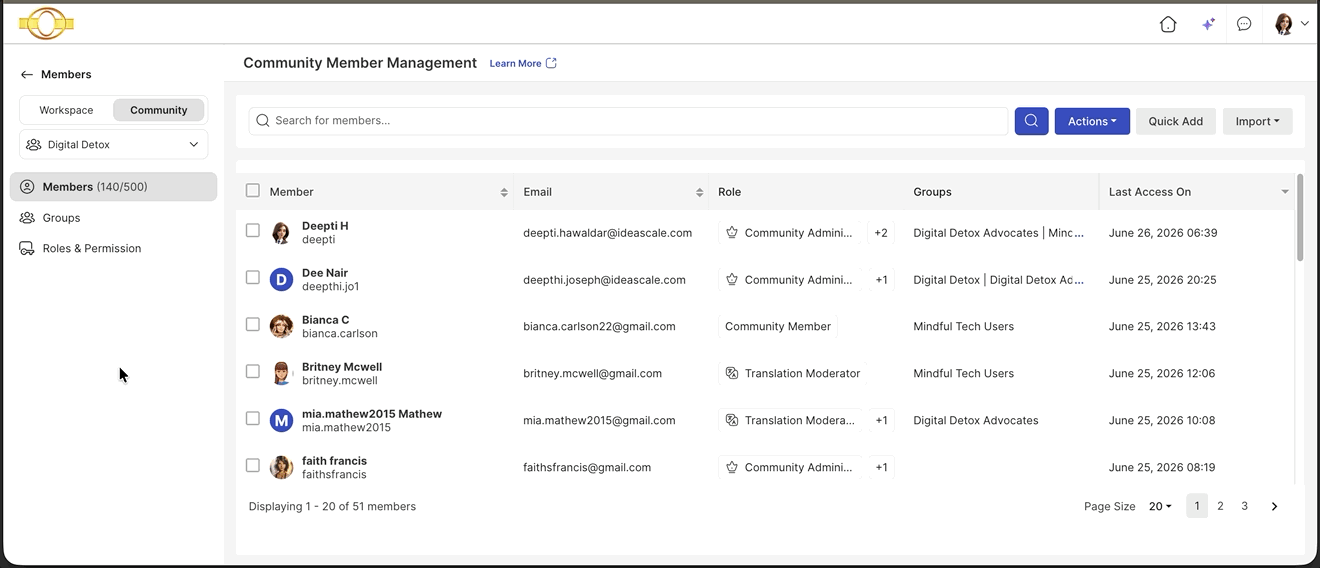Click Britney Mcwell's avatar

[x=281, y=374]
